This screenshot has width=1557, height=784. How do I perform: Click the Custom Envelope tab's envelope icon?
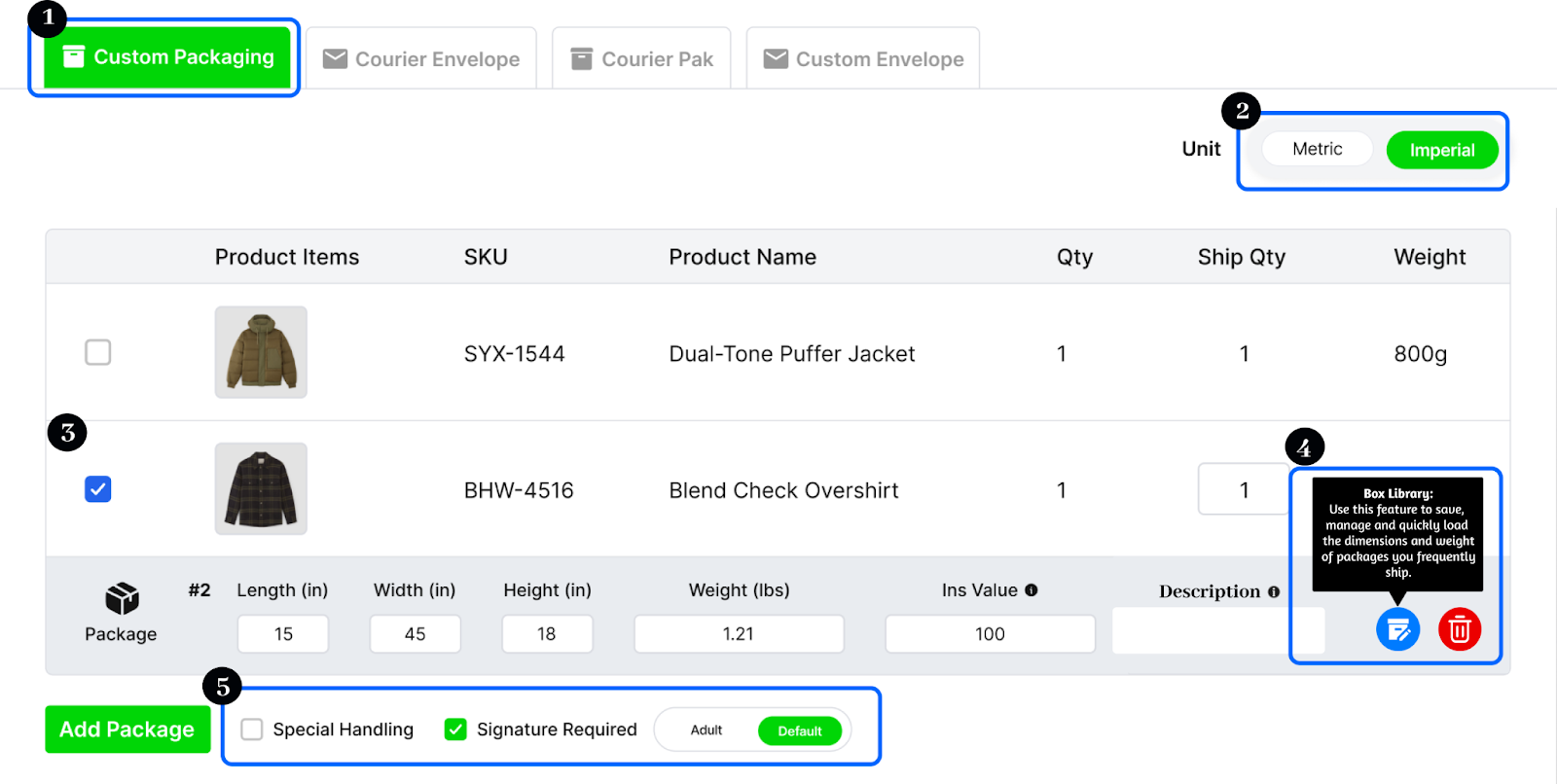(776, 59)
